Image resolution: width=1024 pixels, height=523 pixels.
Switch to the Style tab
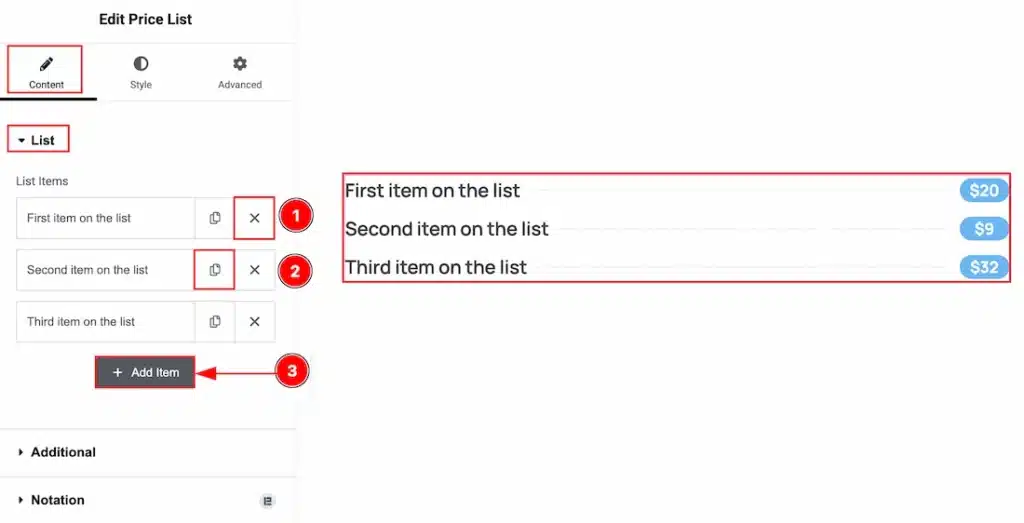tap(141, 73)
